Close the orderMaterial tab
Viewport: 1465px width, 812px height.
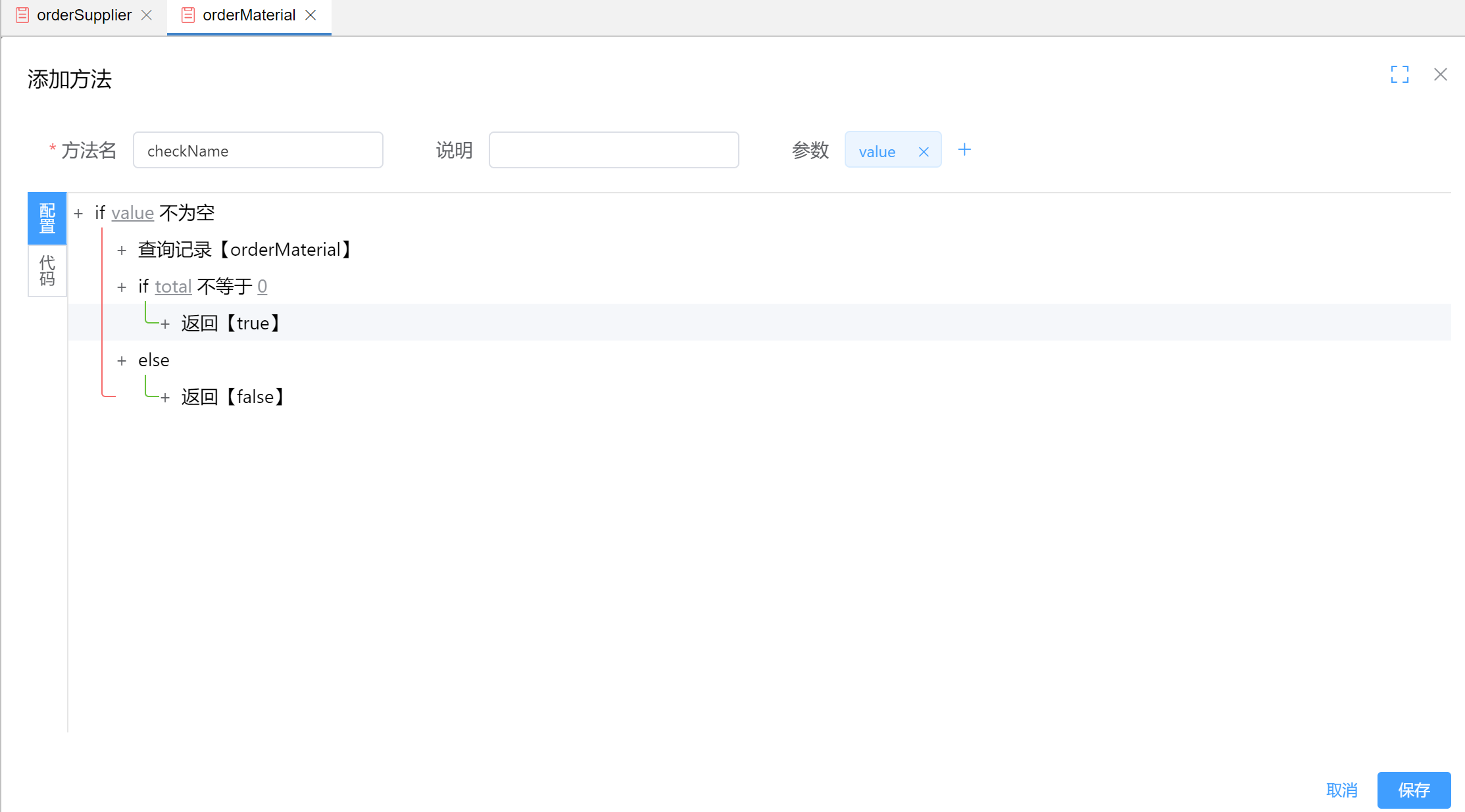click(x=311, y=15)
